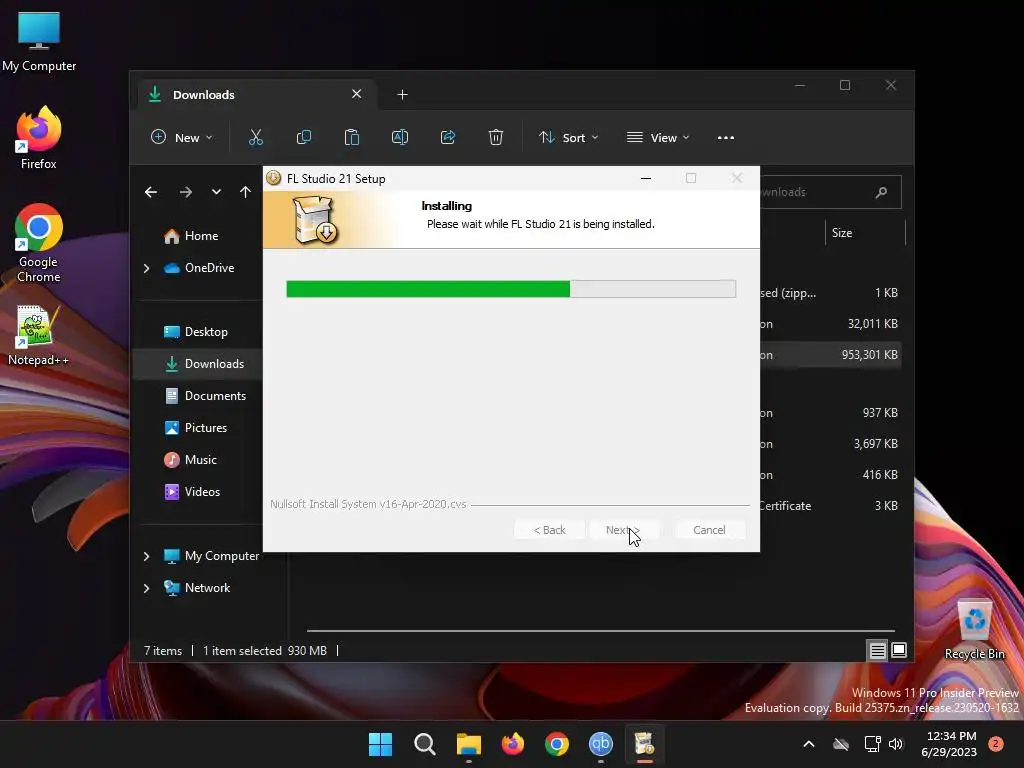Select the file row sized 416 KB
1024x768 pixels.
click(829, 475)
